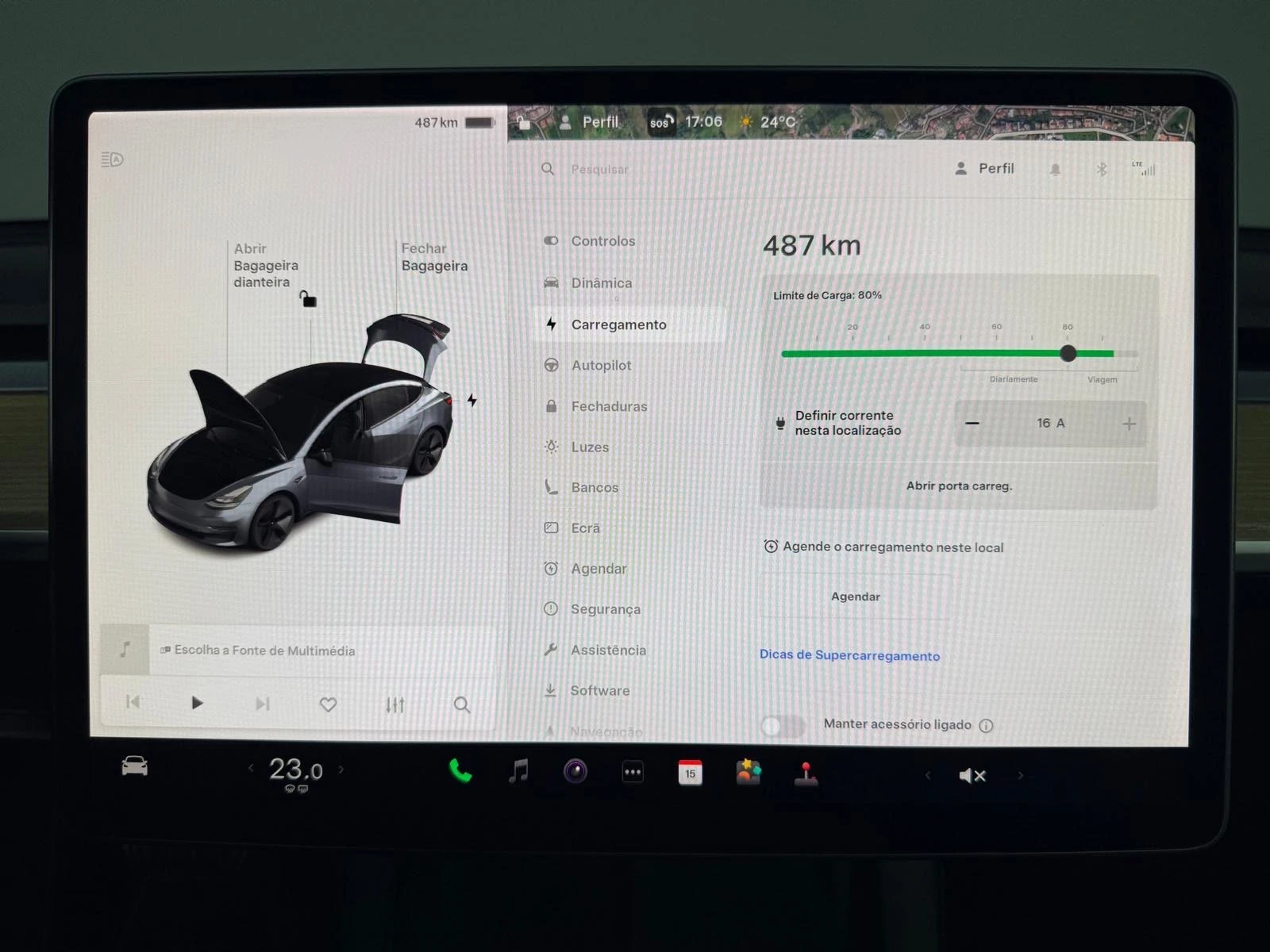1270x952 pixels.
Task: Open the calendar app icon
Action: coord(690,773)
